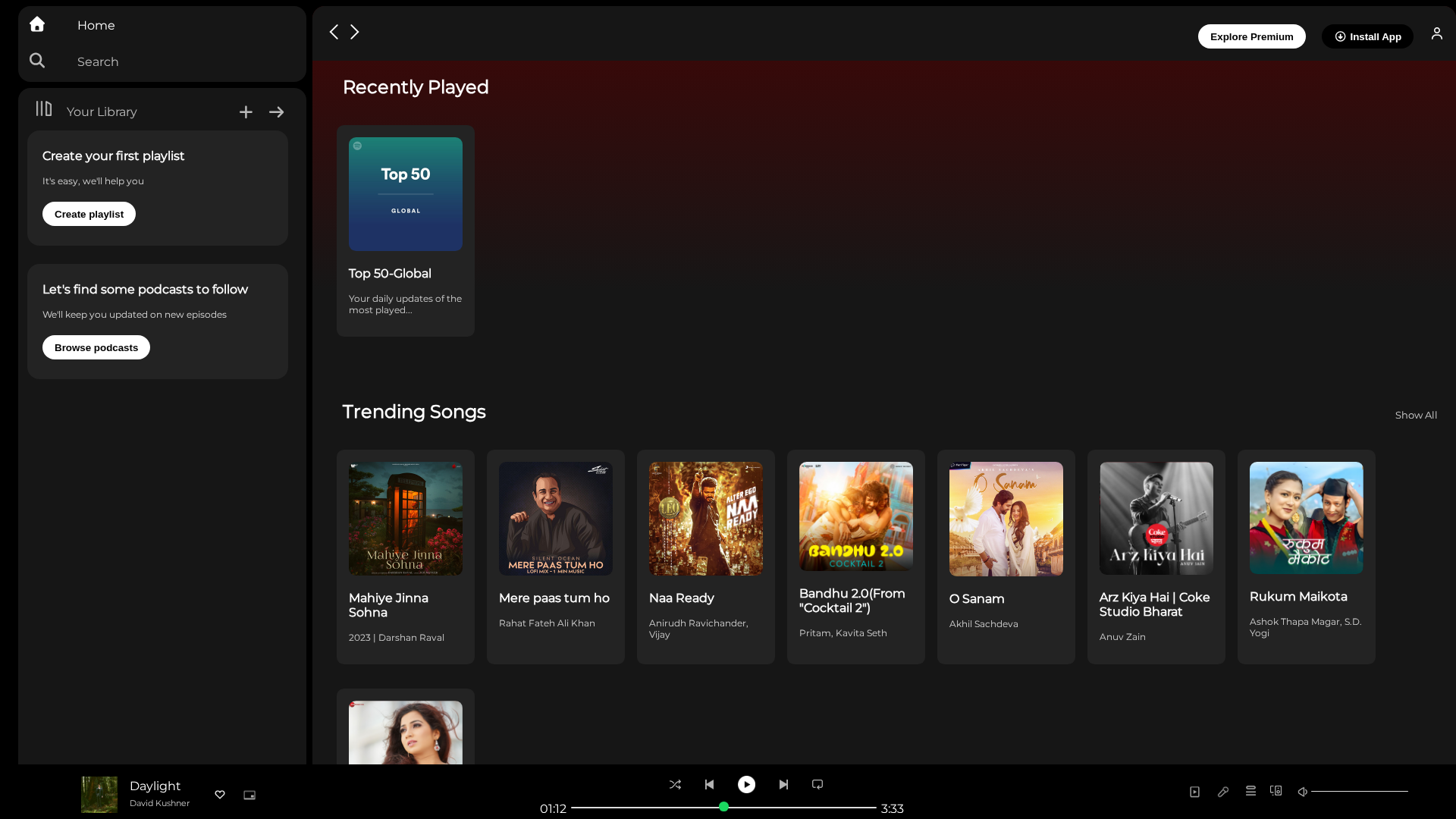Click Daylight song title in player

[x=155, y=786]
